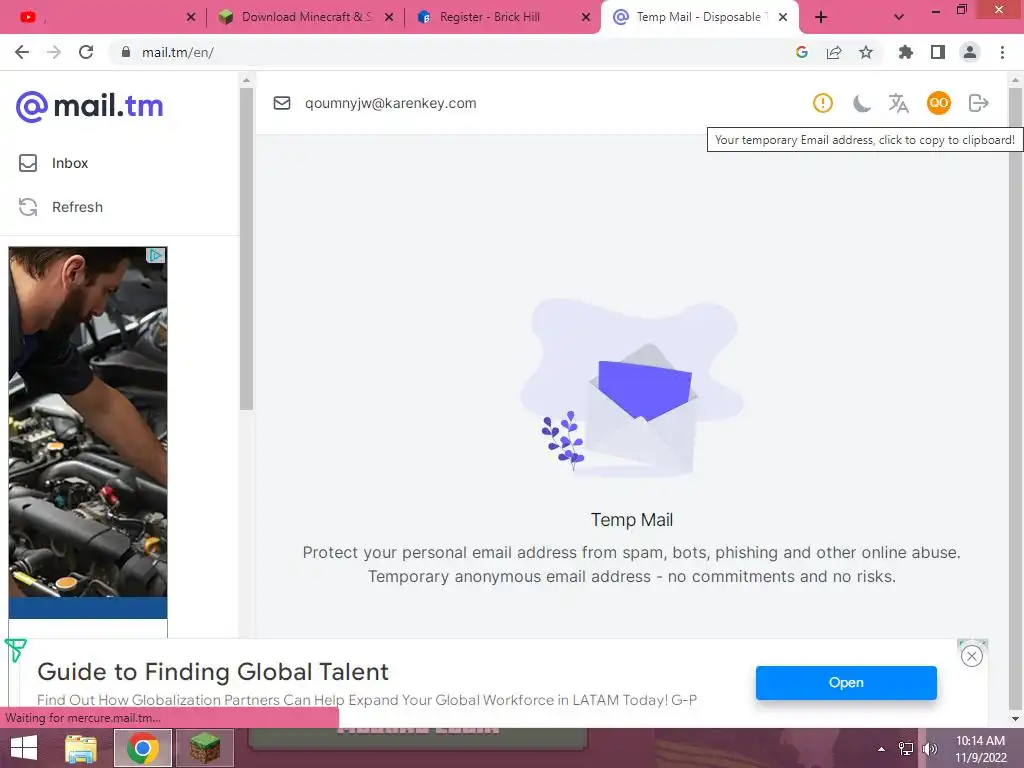Open a new browser tab
Image resolution: width=1024 pixels, height=768 pixels.
821,17
